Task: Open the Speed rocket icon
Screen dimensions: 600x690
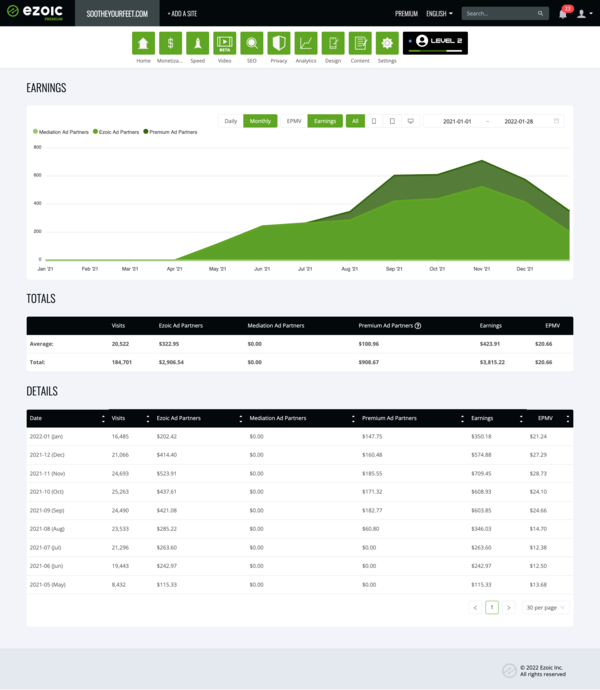Action: pyautogui.click(x=197, y=43)
